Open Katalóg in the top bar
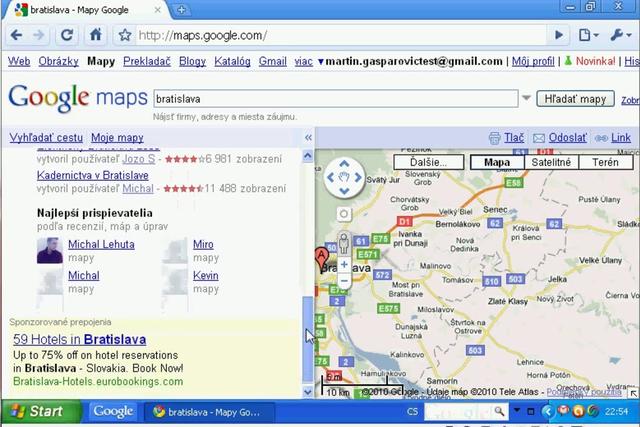Viewport: 640px width, 427px height. click(232, 61)
